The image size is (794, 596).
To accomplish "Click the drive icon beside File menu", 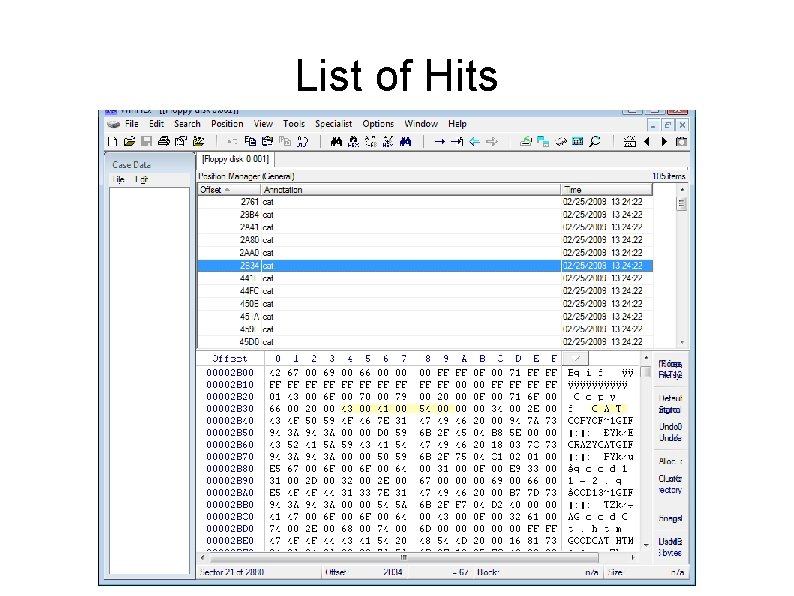I will pos(113,124).
